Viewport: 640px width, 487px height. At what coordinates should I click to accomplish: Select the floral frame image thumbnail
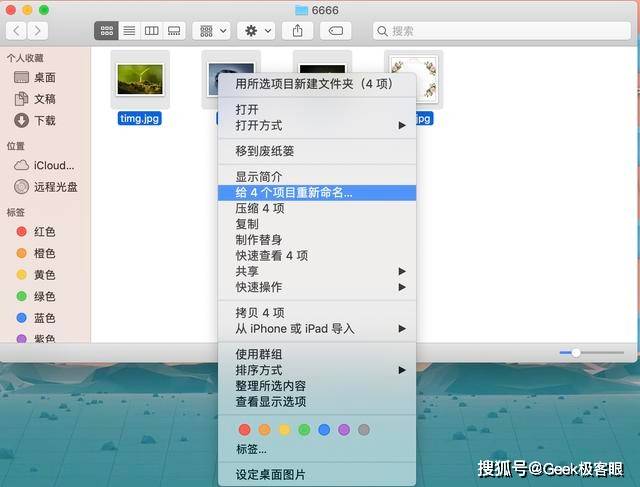point(413,79)
